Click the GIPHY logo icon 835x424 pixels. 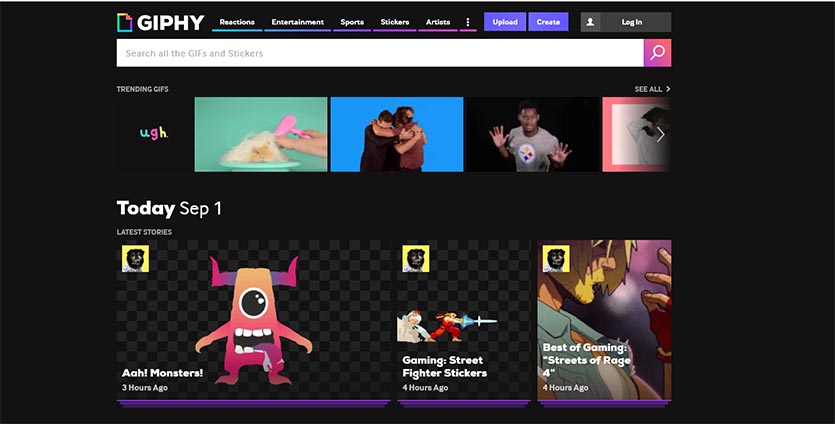click(124, 22)
